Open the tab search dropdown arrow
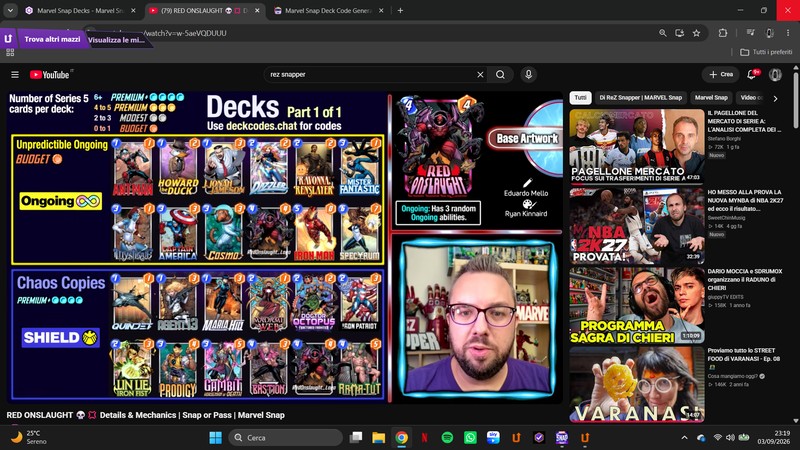The width and height of the screenshot is (800, 450). pos(10,10)
